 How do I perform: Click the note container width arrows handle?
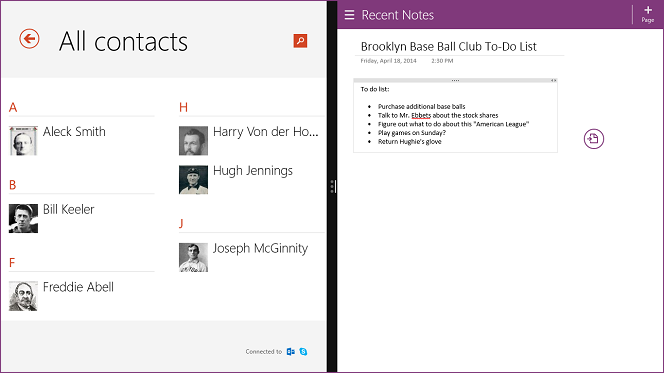553,80
